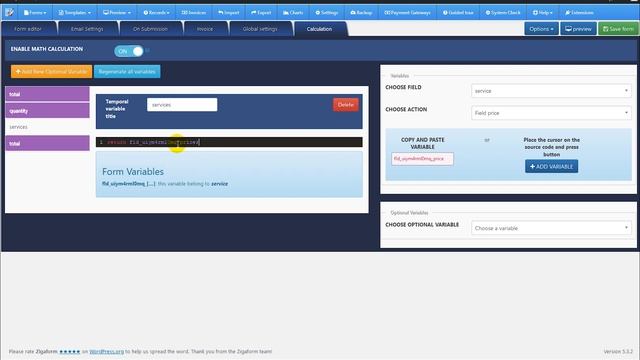Open the Import menu item
640x360 pixels.
(229, 13)
